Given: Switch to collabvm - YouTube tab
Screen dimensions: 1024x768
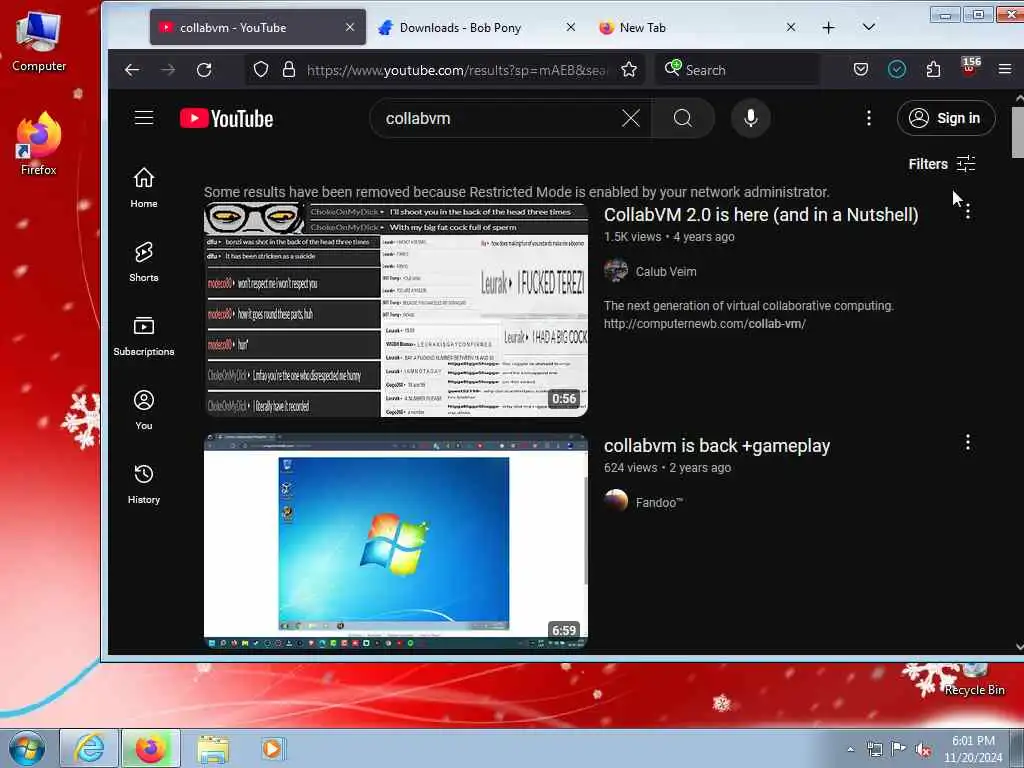Looking at the screenshot, I should (258, 27).
